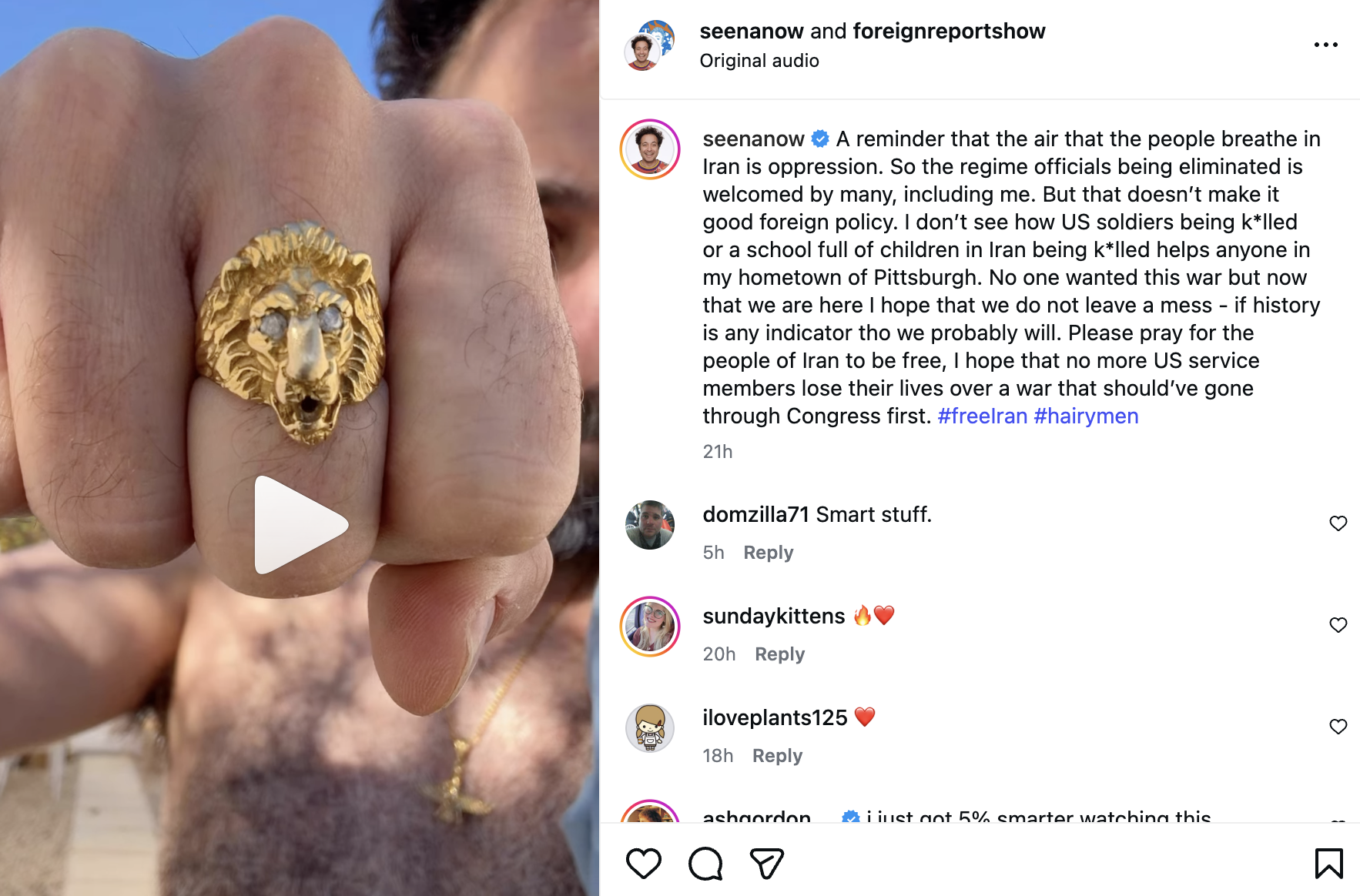Like sundaykittens' comment

(1338, 625)
